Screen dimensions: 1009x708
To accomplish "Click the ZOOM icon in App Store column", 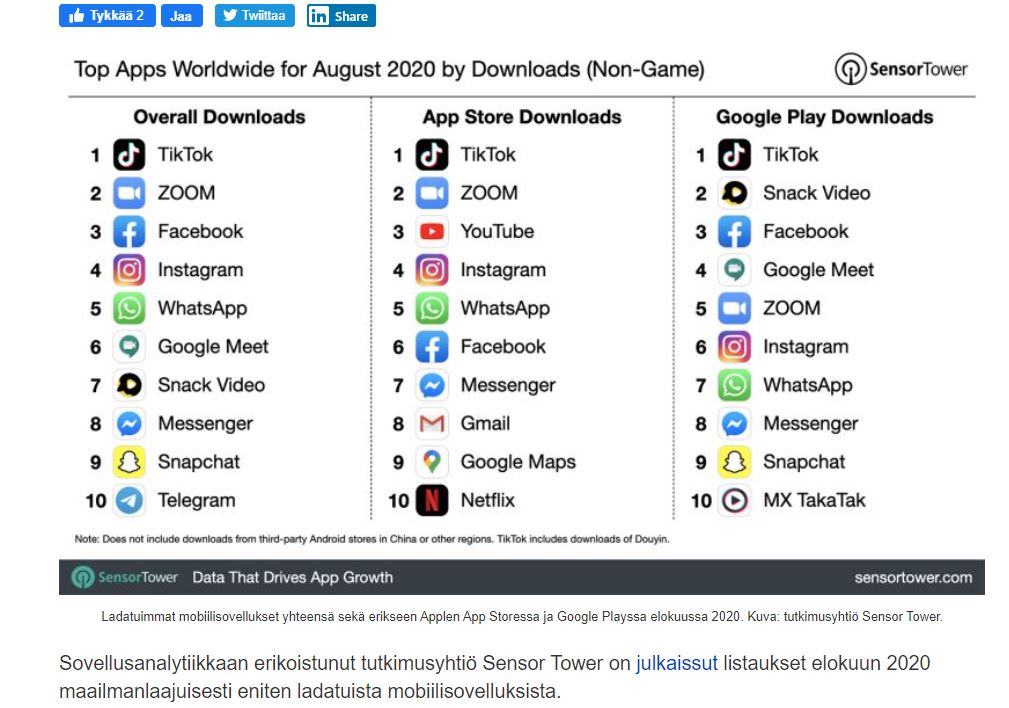I will coord(432,193).
